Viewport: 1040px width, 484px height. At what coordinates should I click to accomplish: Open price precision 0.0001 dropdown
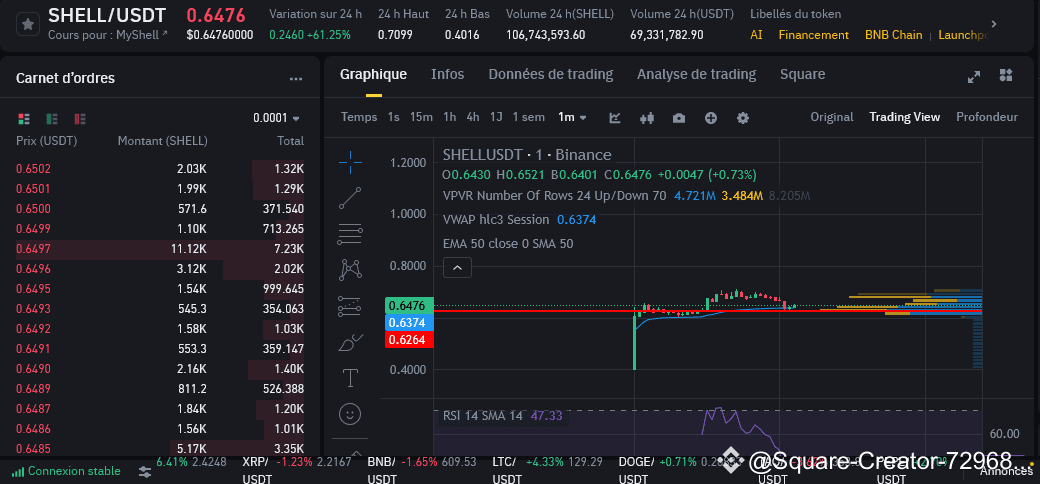(x=277, y=118)
